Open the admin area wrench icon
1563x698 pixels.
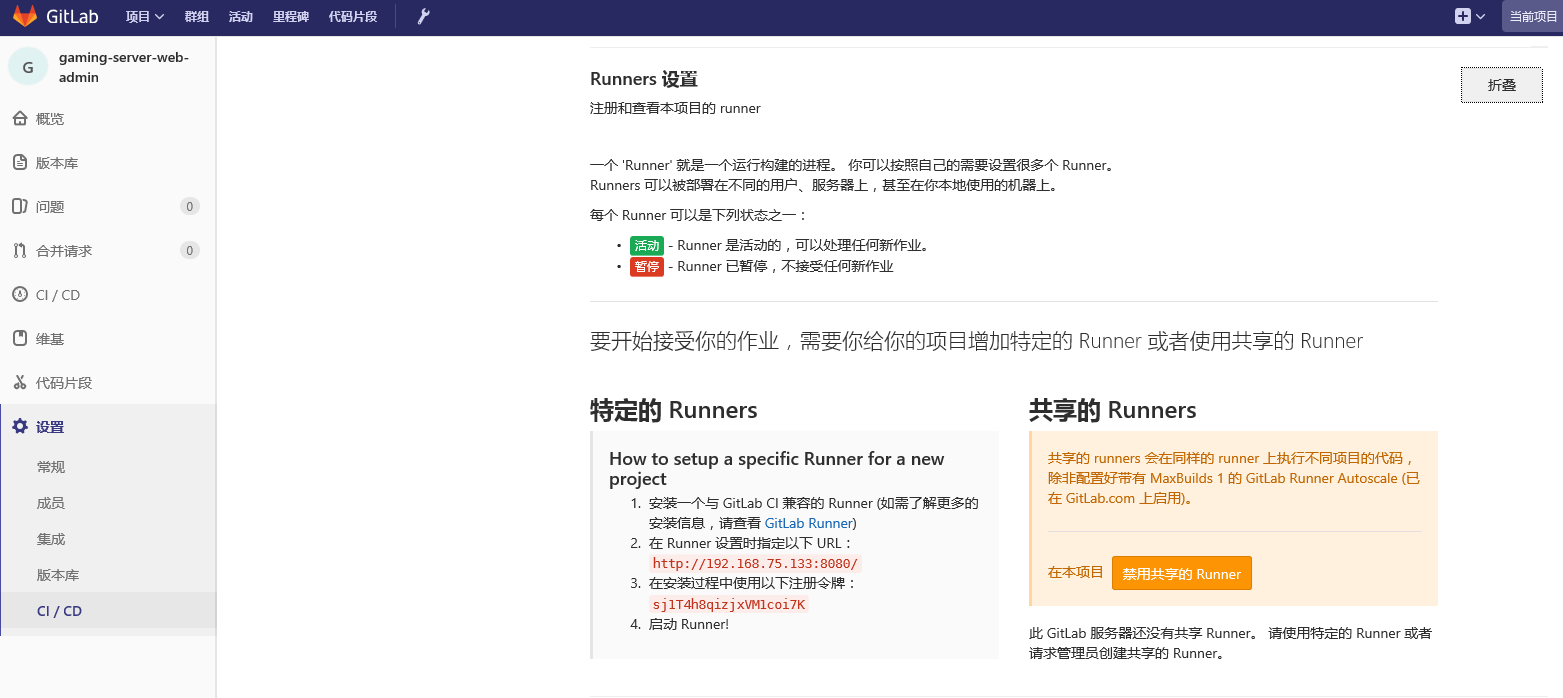click(423, 17)
